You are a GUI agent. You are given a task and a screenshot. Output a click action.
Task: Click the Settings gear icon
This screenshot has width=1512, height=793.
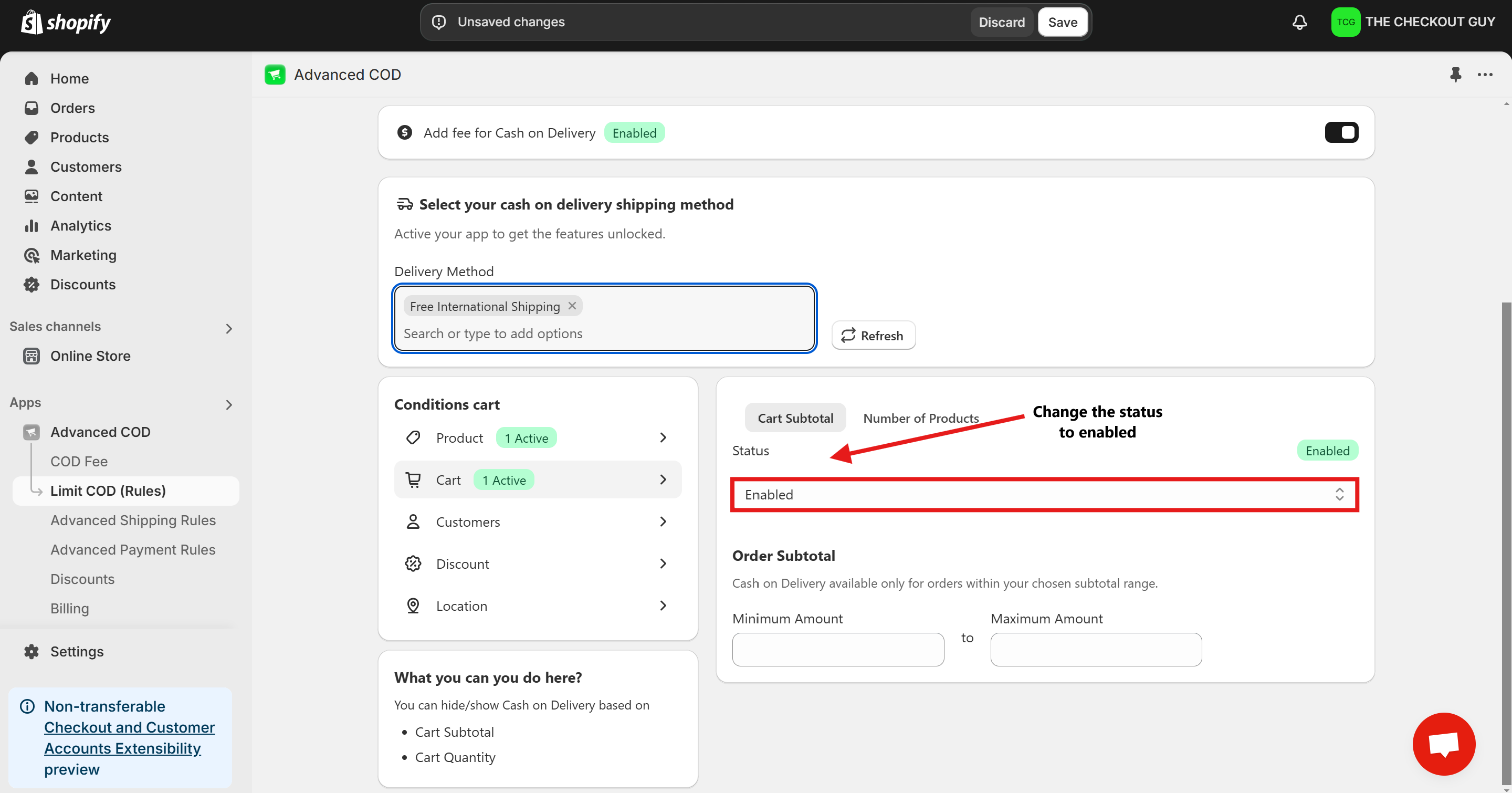coord(31,652)
